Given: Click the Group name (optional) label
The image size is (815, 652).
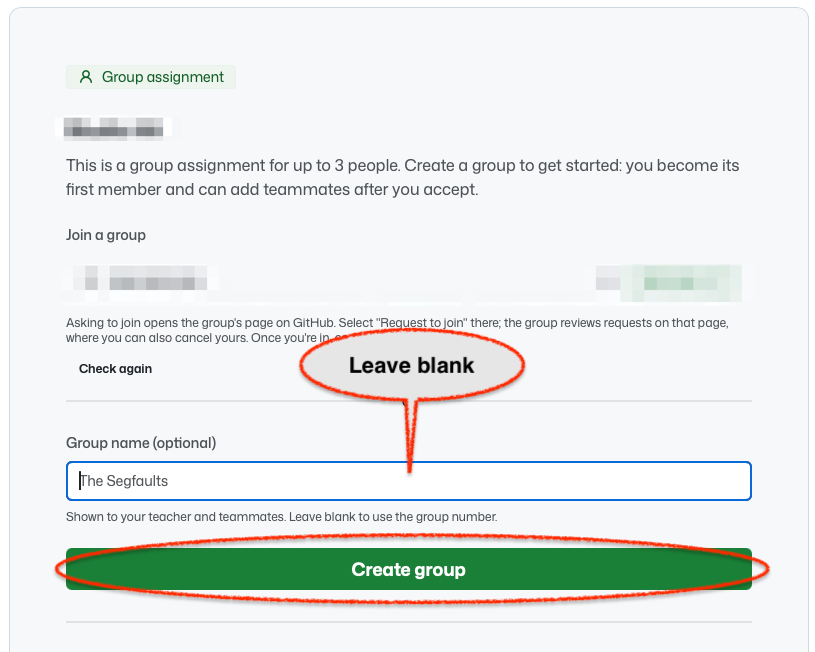Looking at the screenshot, I should tap(141, 443).
